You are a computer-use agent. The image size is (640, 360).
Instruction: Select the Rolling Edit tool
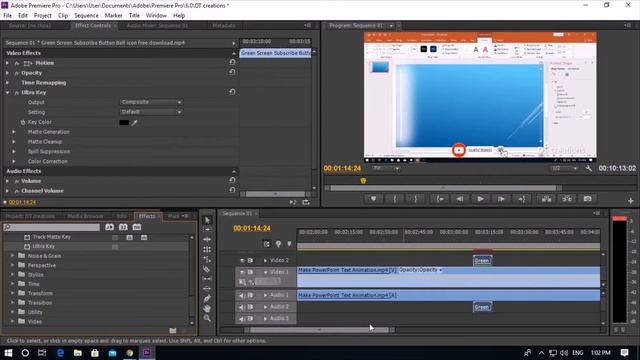[x=207, y=249]
